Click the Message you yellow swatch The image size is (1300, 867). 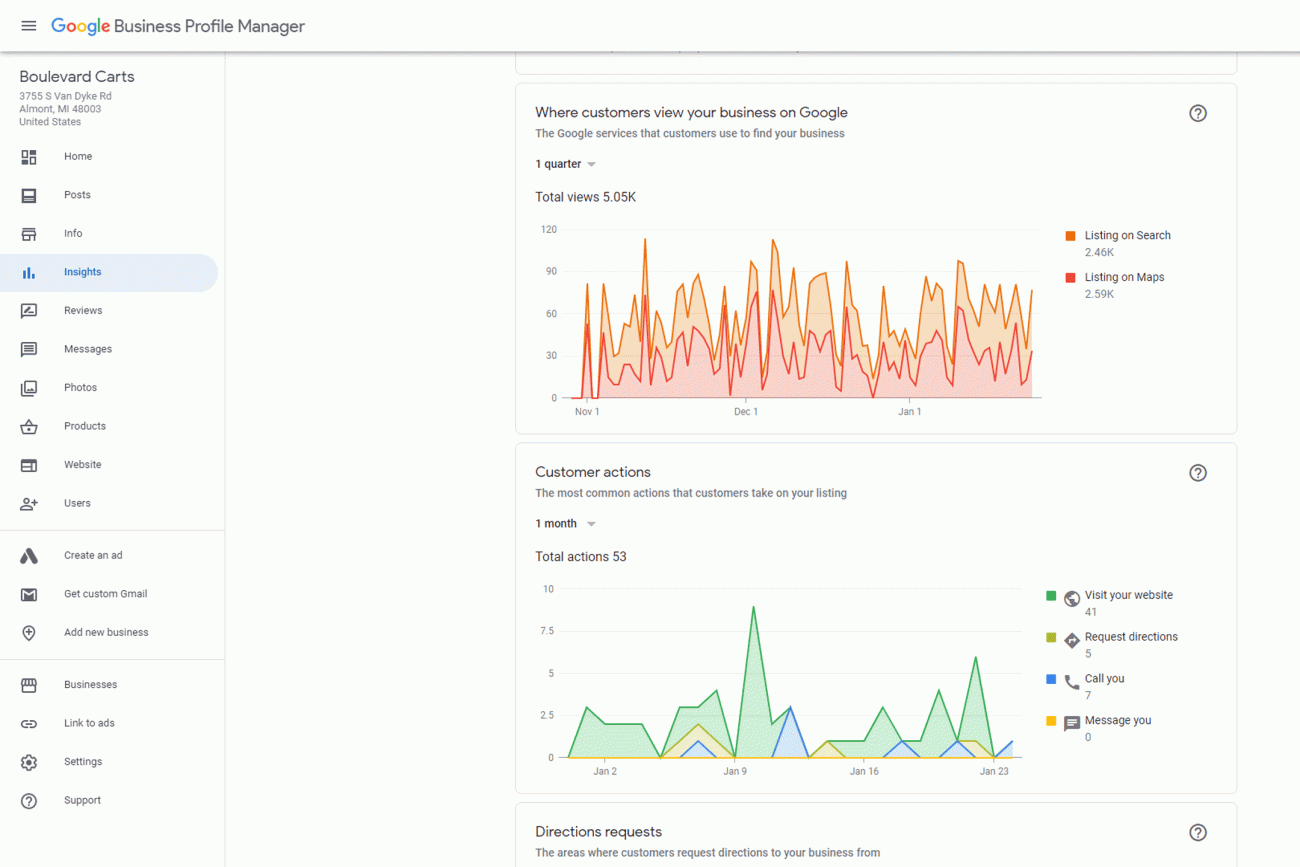[1051, 721]
